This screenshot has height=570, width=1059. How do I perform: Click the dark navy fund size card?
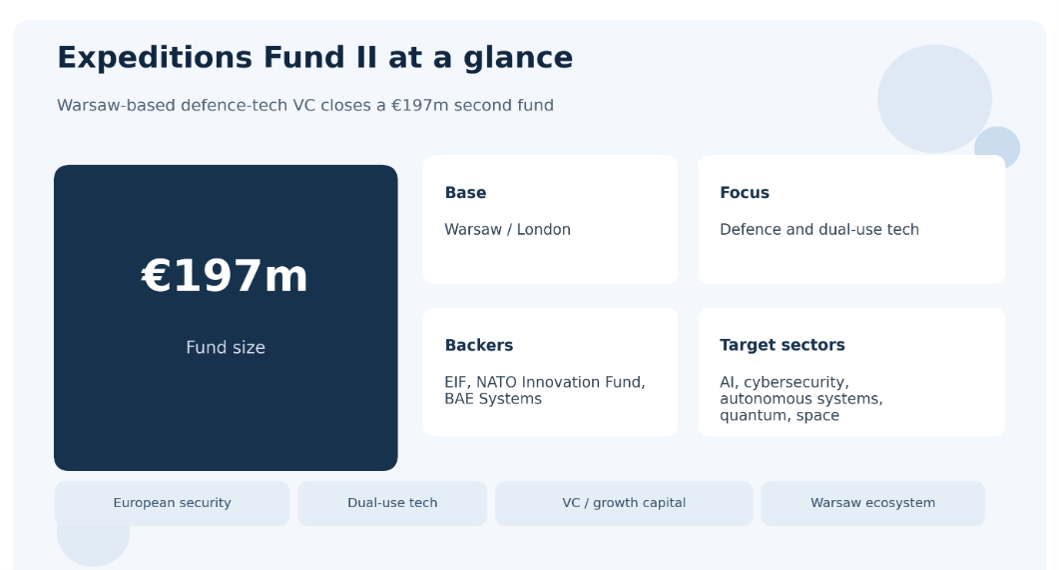click(226, 317)
